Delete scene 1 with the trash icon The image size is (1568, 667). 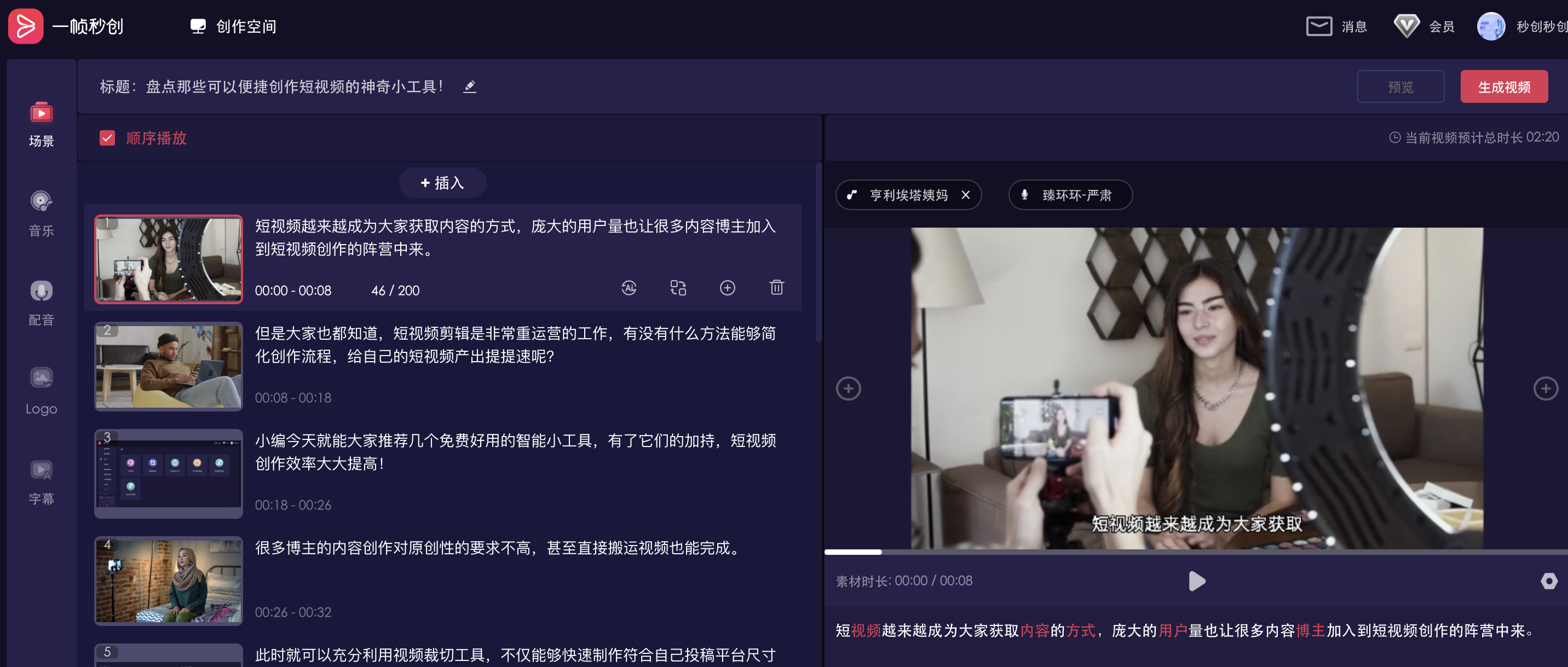click(x=777, y=287)
